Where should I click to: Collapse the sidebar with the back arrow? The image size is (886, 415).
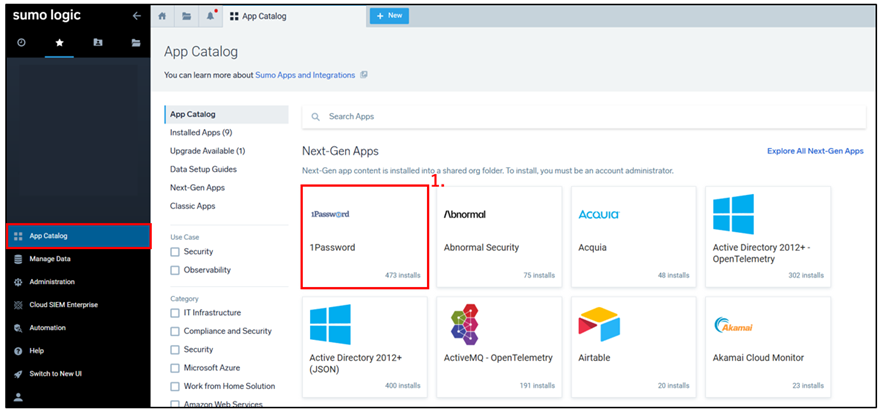pos(136,16)
